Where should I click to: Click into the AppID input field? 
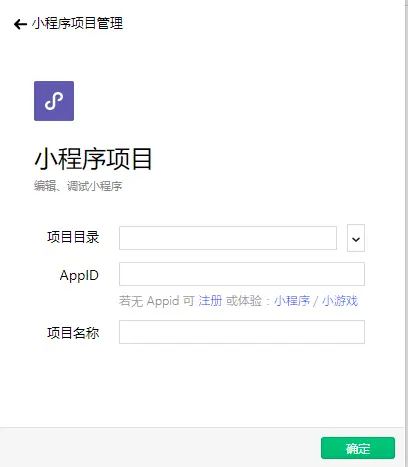click(242, 274)
